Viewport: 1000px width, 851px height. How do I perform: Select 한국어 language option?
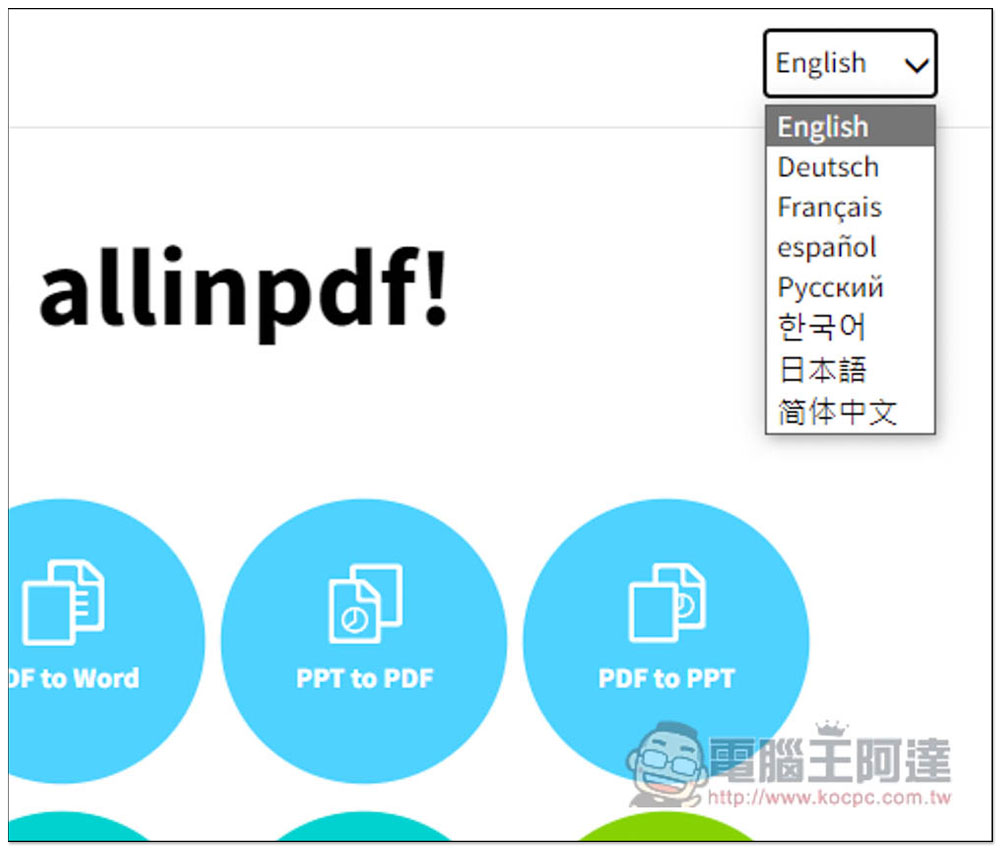850,328
